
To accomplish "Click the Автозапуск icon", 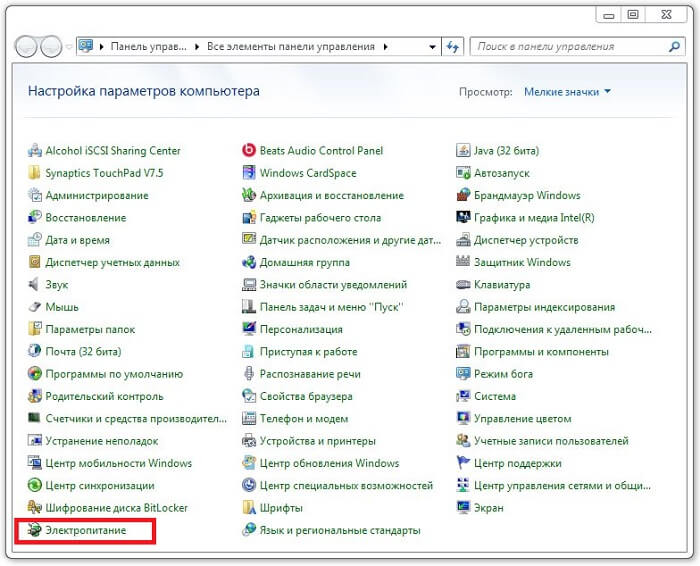I will 463,173.
